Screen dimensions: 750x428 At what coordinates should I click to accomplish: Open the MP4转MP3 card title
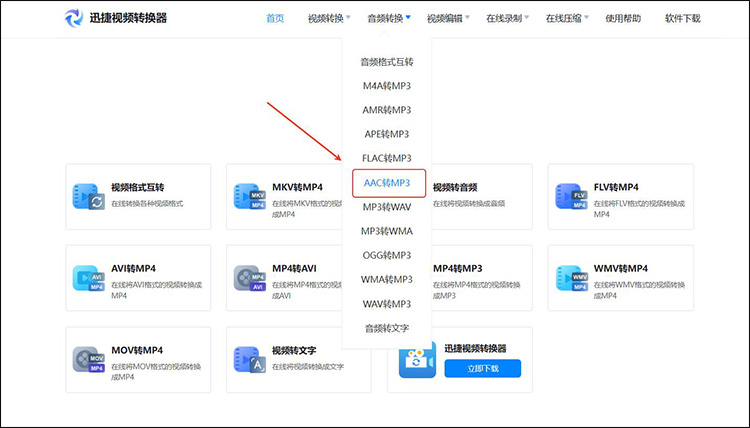click(x=457, y=269)
